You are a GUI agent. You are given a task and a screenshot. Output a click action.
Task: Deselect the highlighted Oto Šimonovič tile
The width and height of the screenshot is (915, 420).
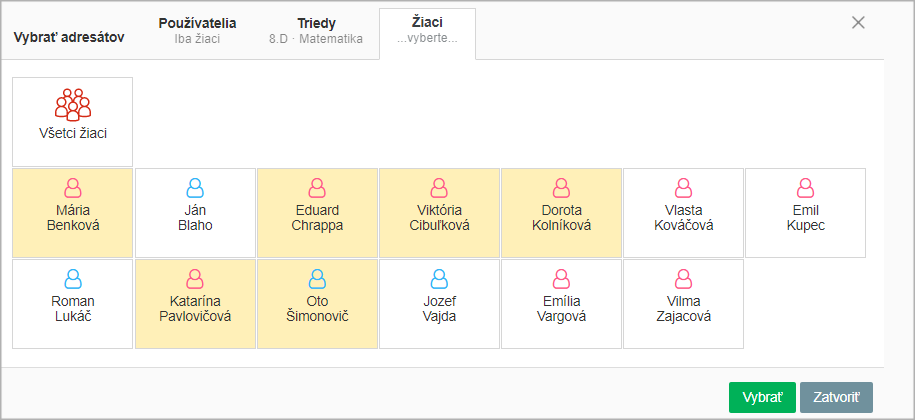click(317, 304)
